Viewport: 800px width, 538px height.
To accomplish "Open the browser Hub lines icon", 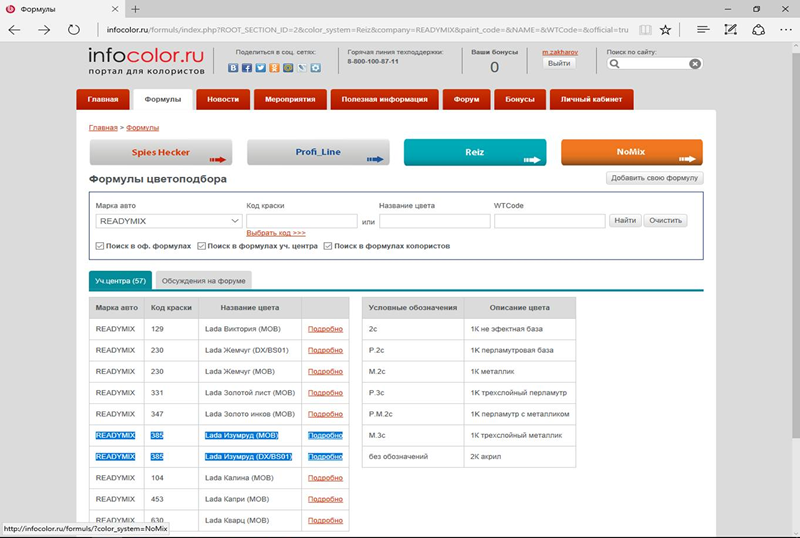I will (703, 30).
